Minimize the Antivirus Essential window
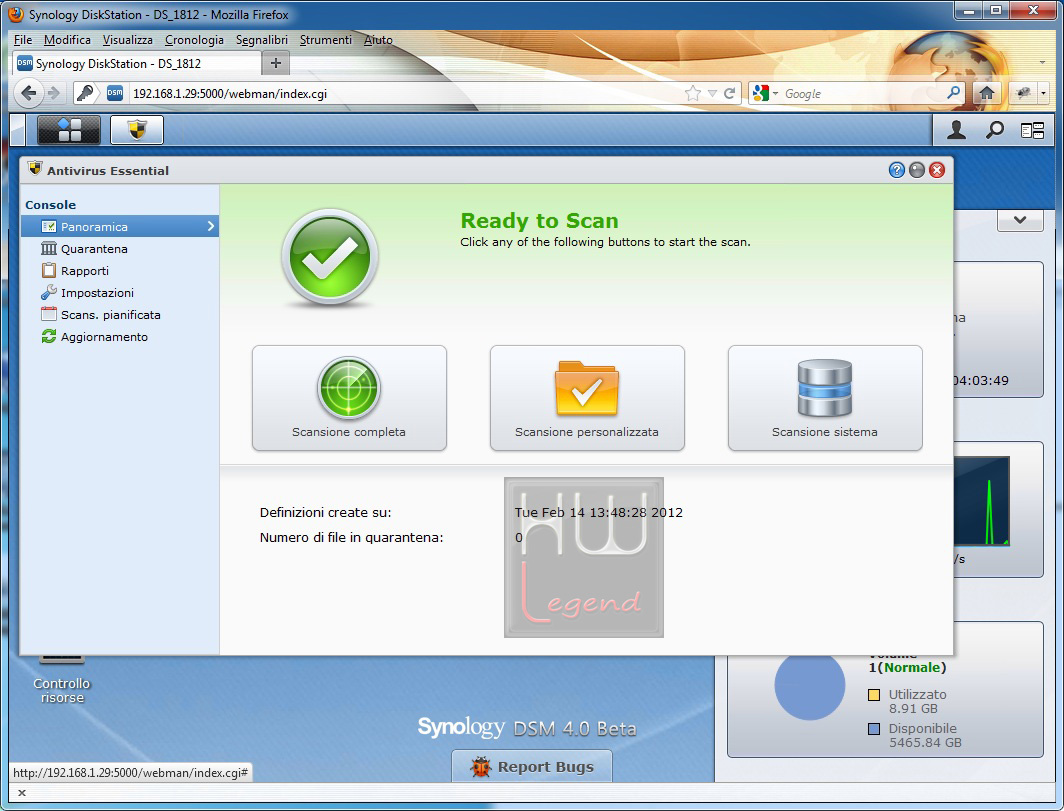Screen dimensions: 1064x811 coord(917,170)
